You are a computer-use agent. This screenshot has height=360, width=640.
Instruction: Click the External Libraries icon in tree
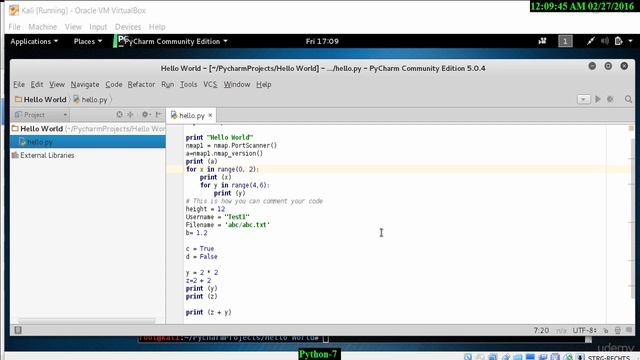pyautogui.click(x=15, y=155)
